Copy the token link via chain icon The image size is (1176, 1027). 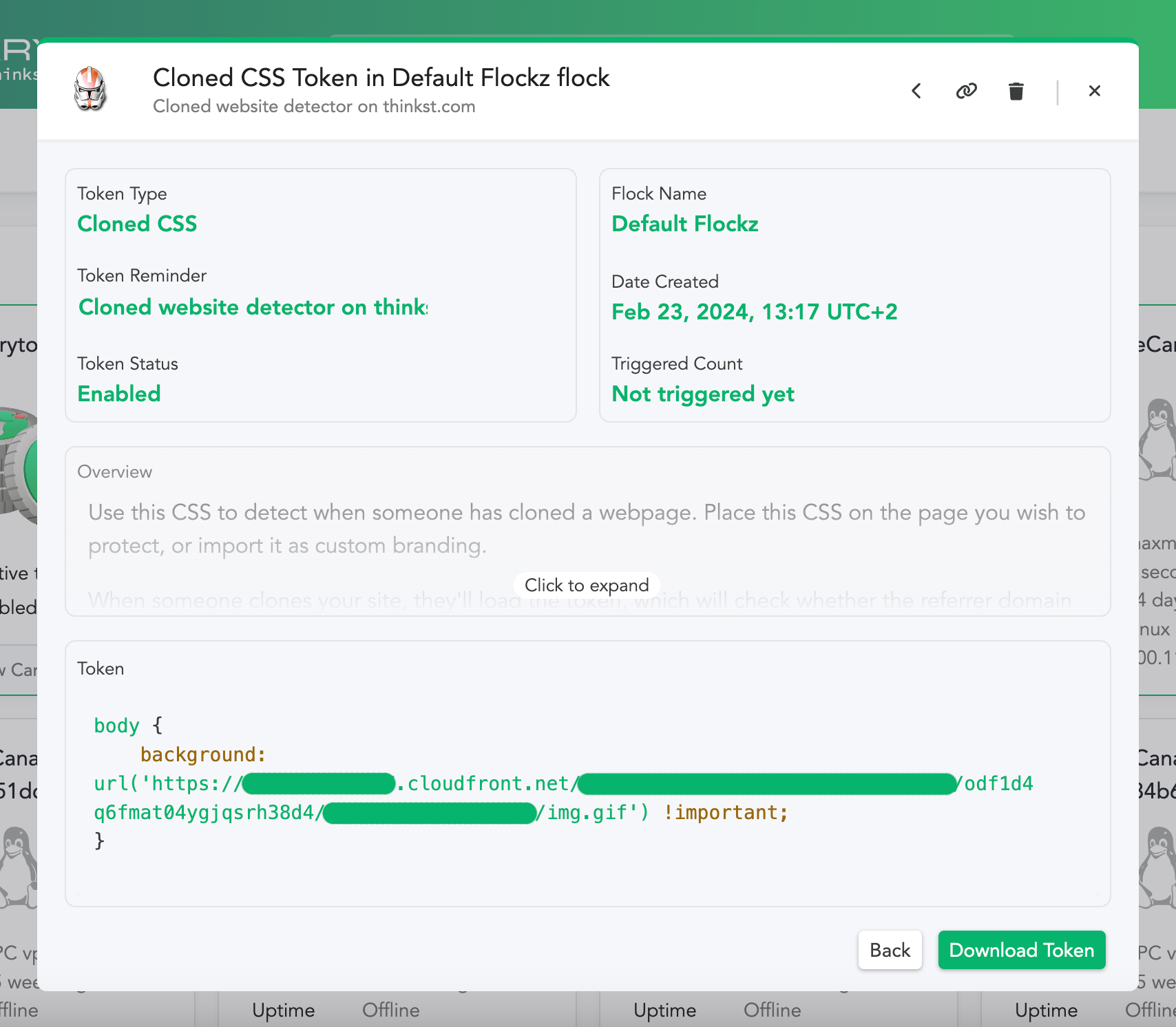(x=966, y=91)
